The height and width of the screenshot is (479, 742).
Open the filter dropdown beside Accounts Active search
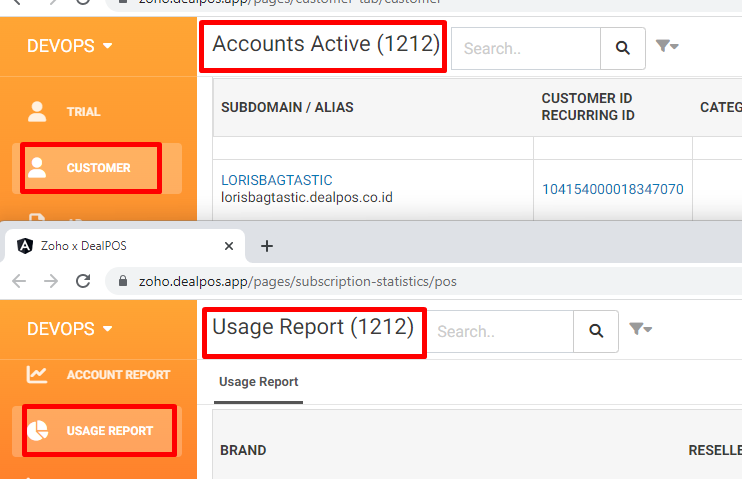coord(667,46)
